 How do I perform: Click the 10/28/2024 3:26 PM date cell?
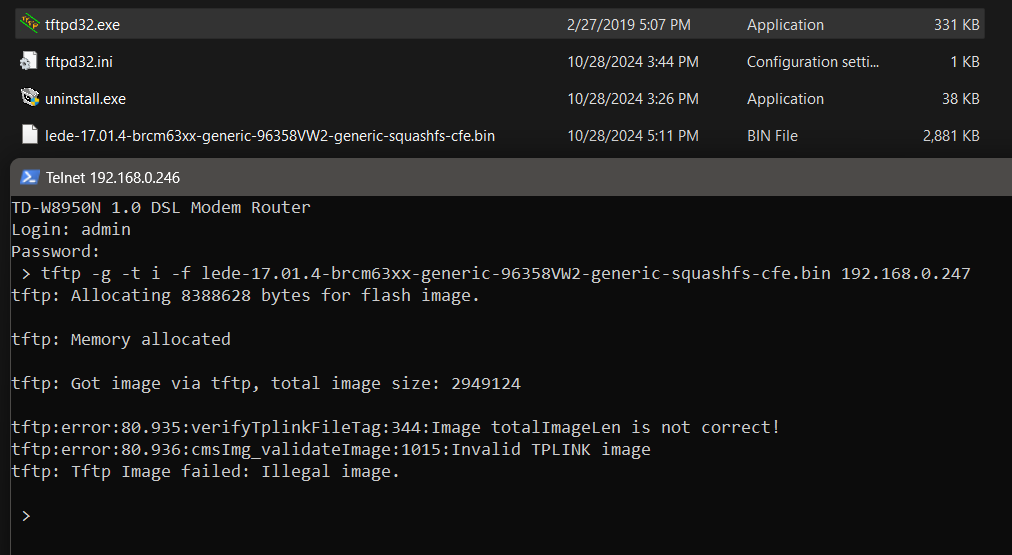(x=632, y=99)
